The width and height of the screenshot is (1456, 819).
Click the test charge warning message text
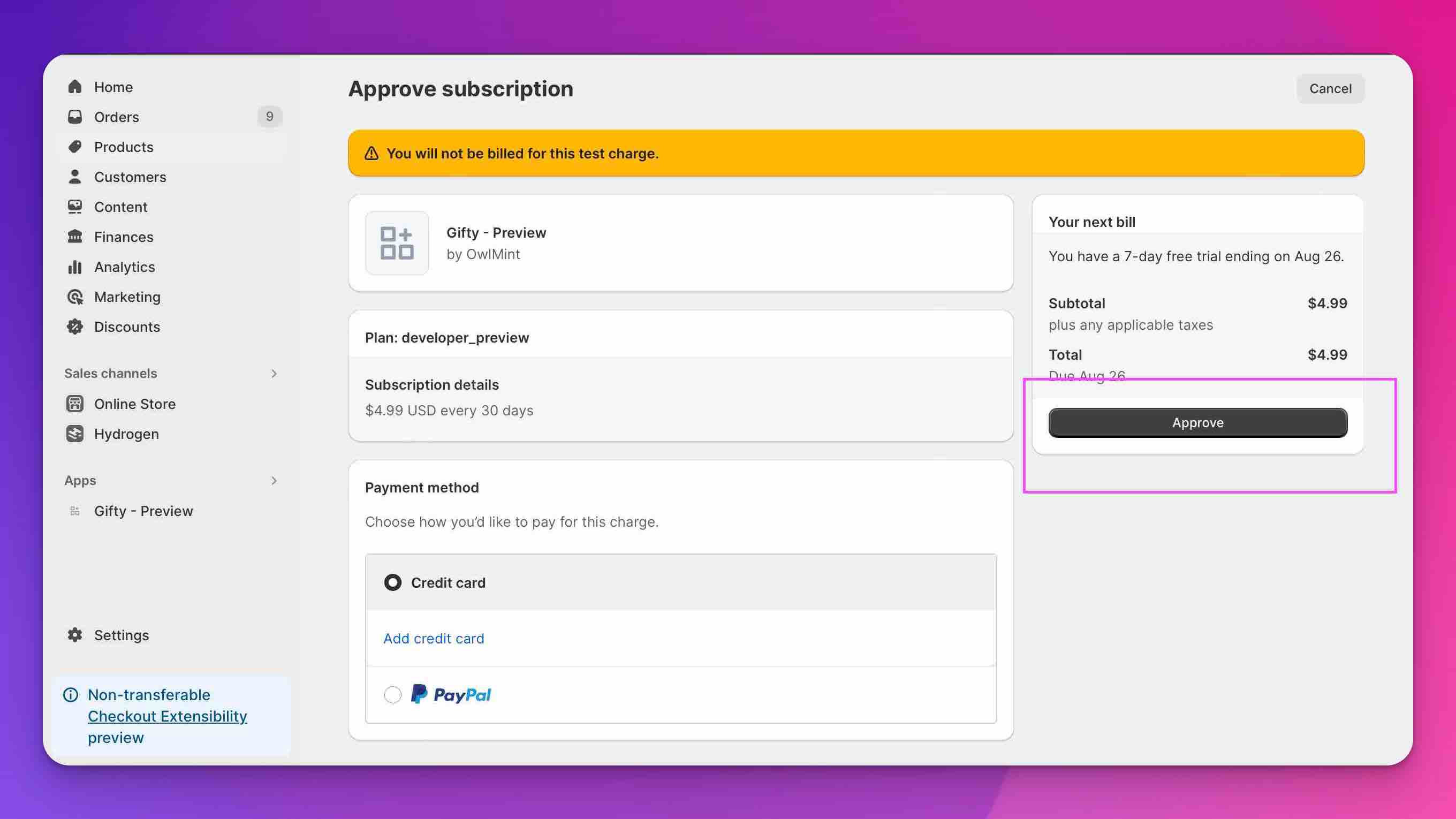(x=522, y=153)
